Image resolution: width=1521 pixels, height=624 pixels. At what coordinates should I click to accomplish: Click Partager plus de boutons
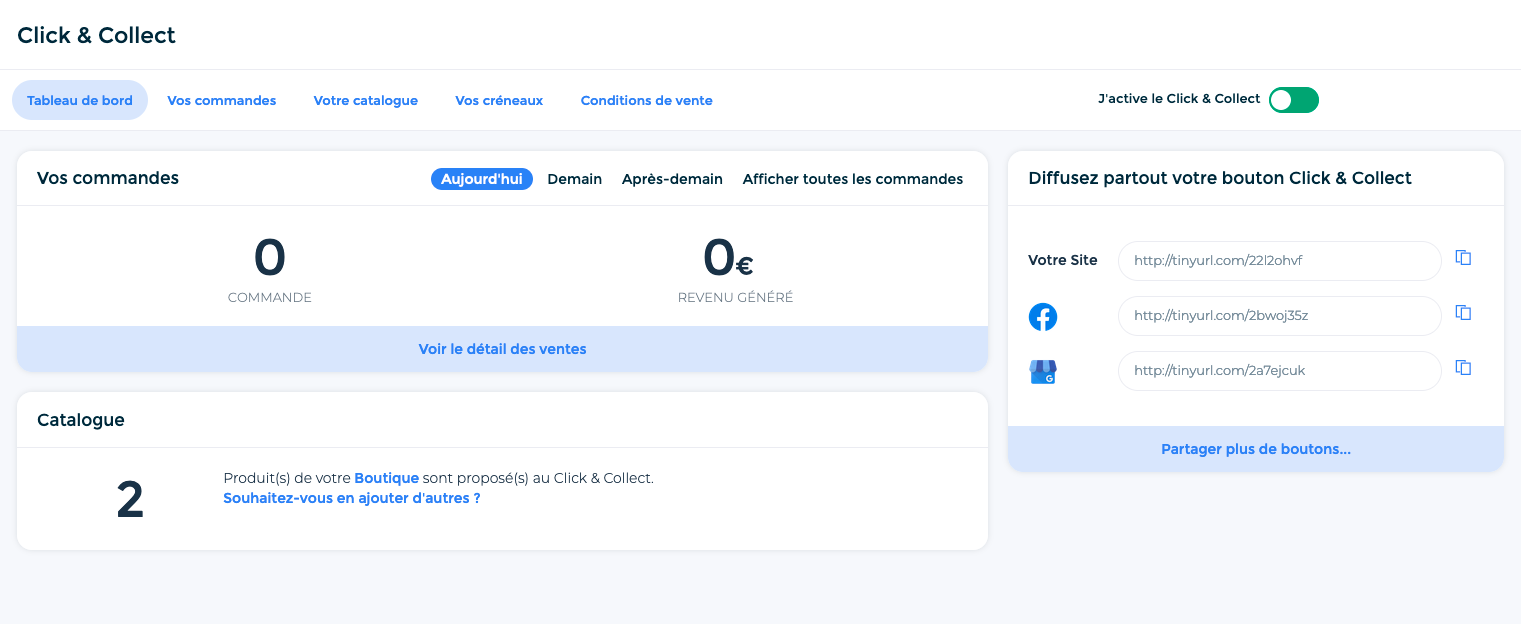click(x=1256, y=449)
